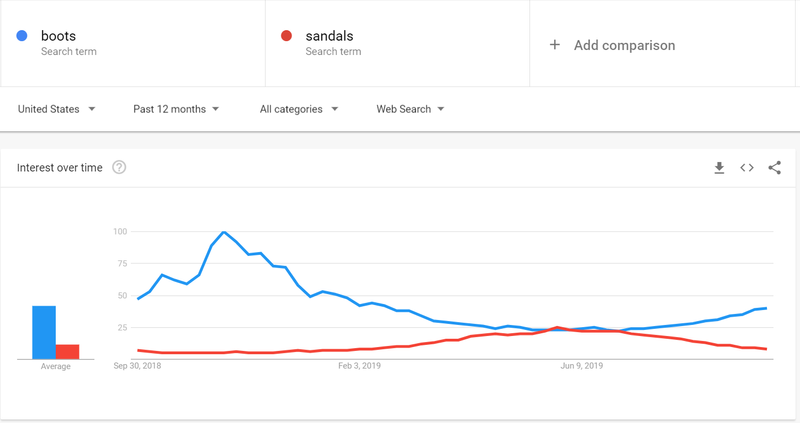
Task: Edit the boots search term
Action: point(59,37)
